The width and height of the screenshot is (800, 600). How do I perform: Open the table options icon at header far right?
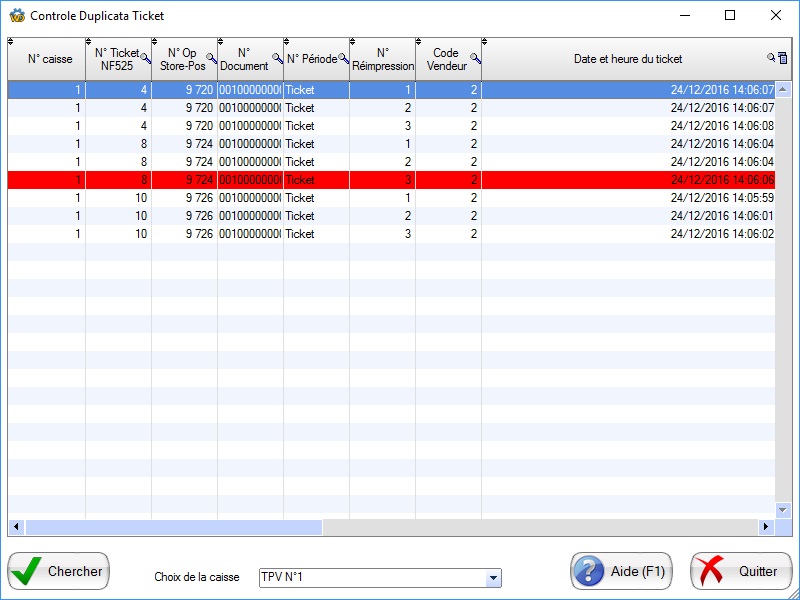coord(783,59)
